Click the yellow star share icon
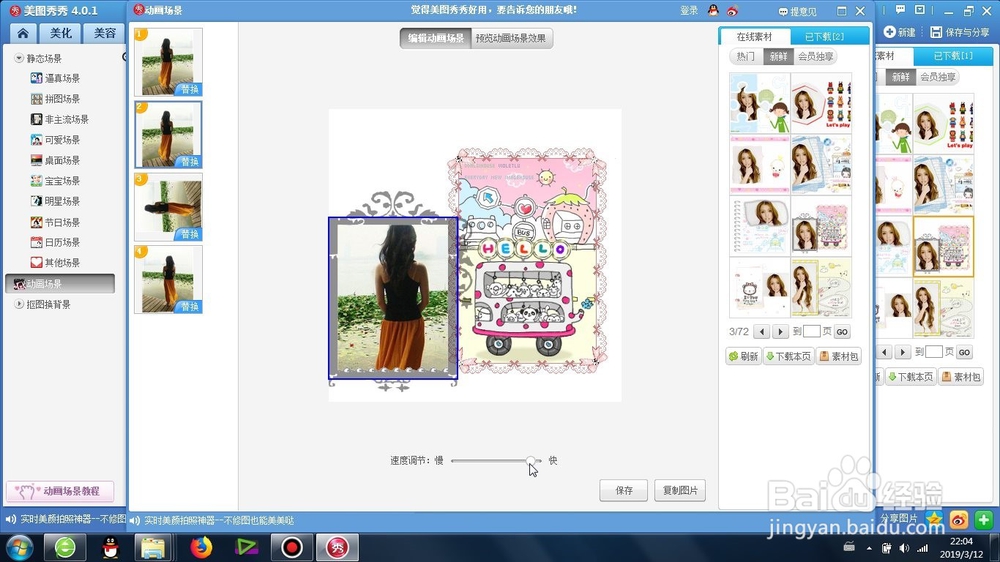This screenshot has height=562, width=1000. pyautogui.click(x=934, y=519)
